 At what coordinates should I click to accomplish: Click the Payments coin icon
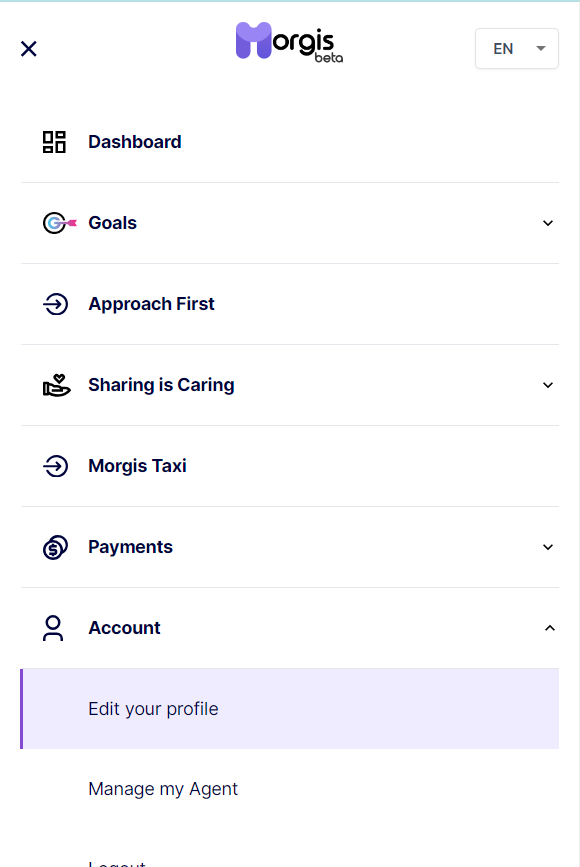pos(55,547)
